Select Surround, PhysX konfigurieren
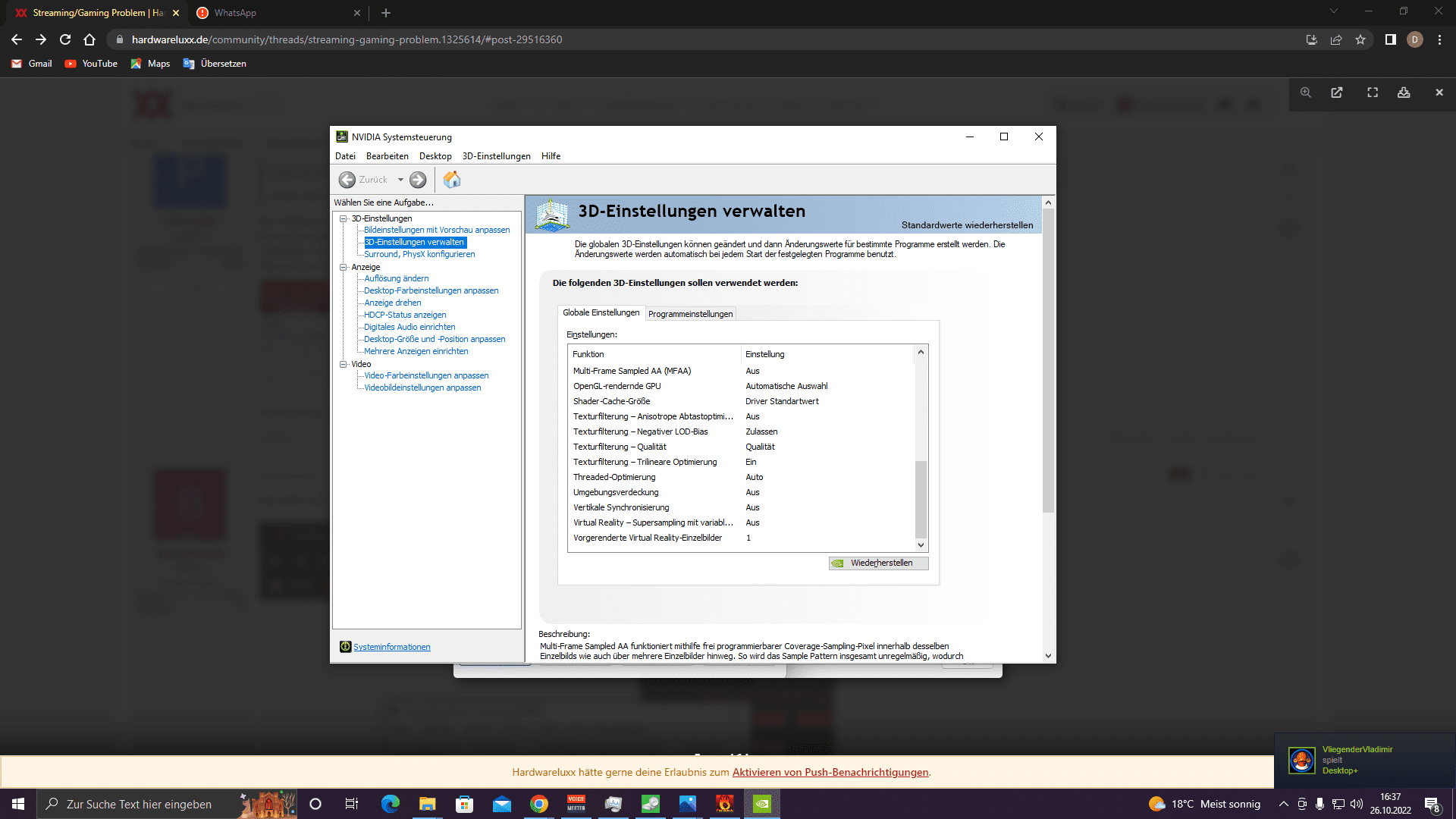1456x819 pixels. [419, 254]
